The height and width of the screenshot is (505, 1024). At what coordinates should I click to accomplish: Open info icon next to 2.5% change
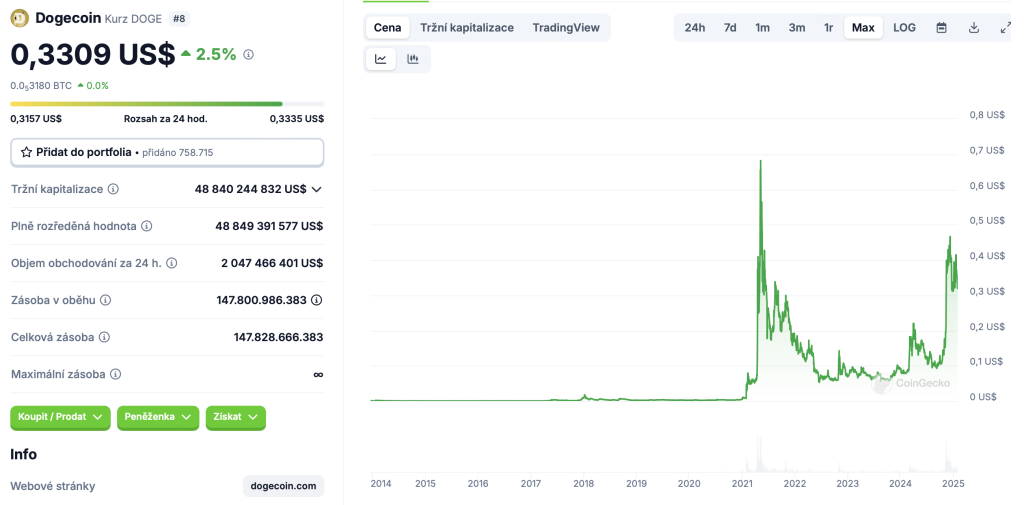tap(248, 55)
